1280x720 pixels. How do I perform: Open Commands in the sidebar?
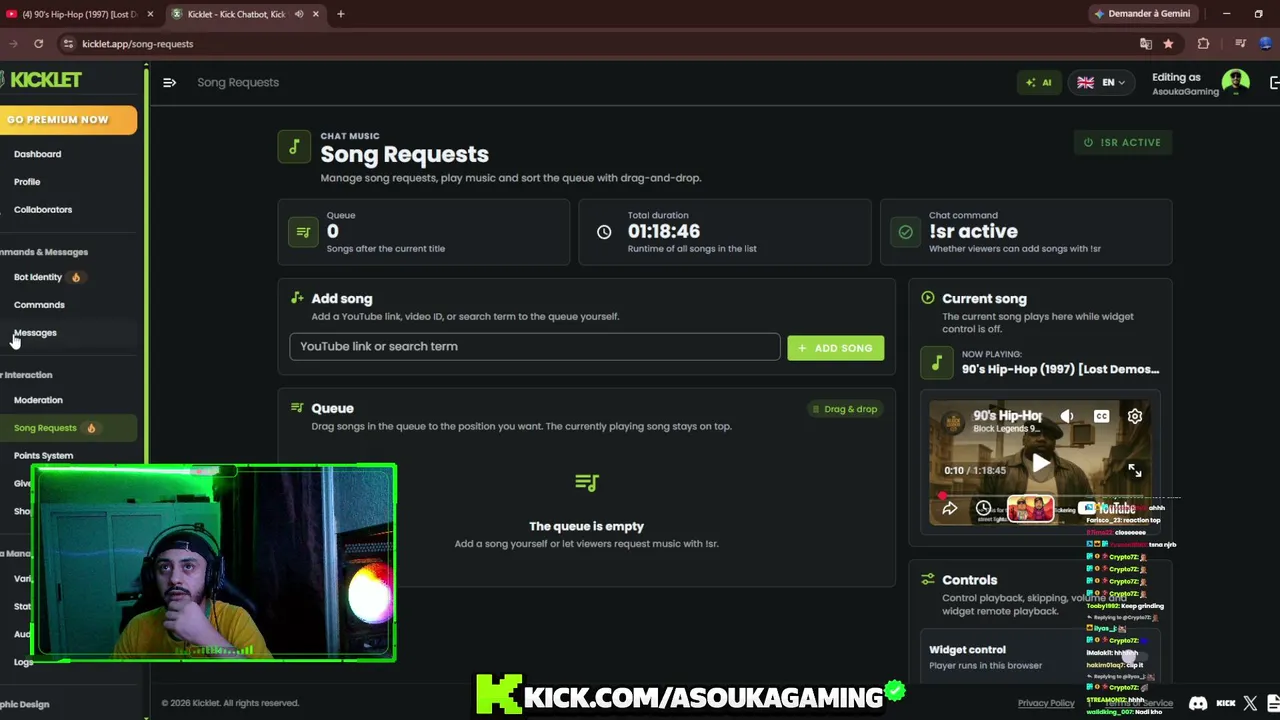point(39,305)
